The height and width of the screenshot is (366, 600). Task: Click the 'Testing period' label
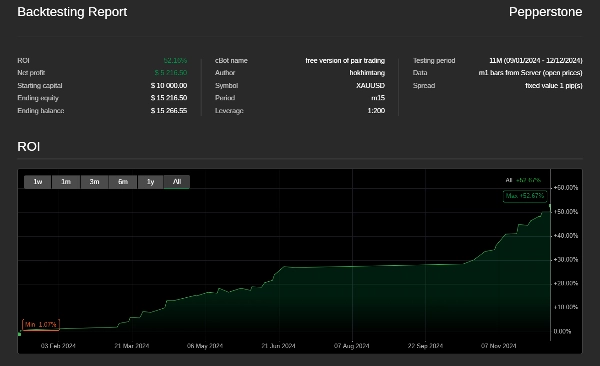coord(434,60)
